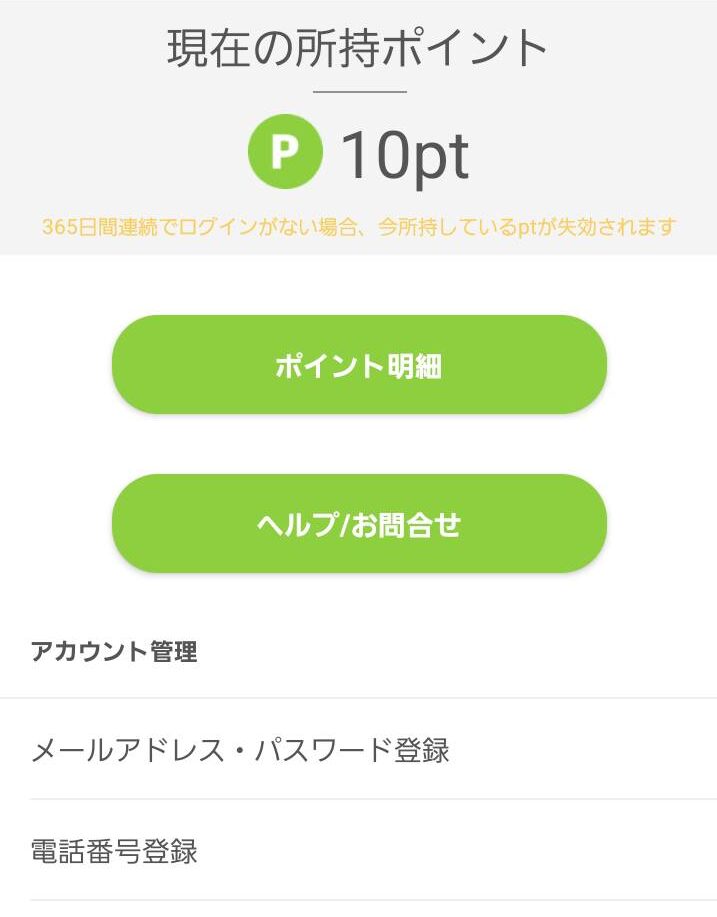Tap the ポイント text on the first green button

point(330,366)
